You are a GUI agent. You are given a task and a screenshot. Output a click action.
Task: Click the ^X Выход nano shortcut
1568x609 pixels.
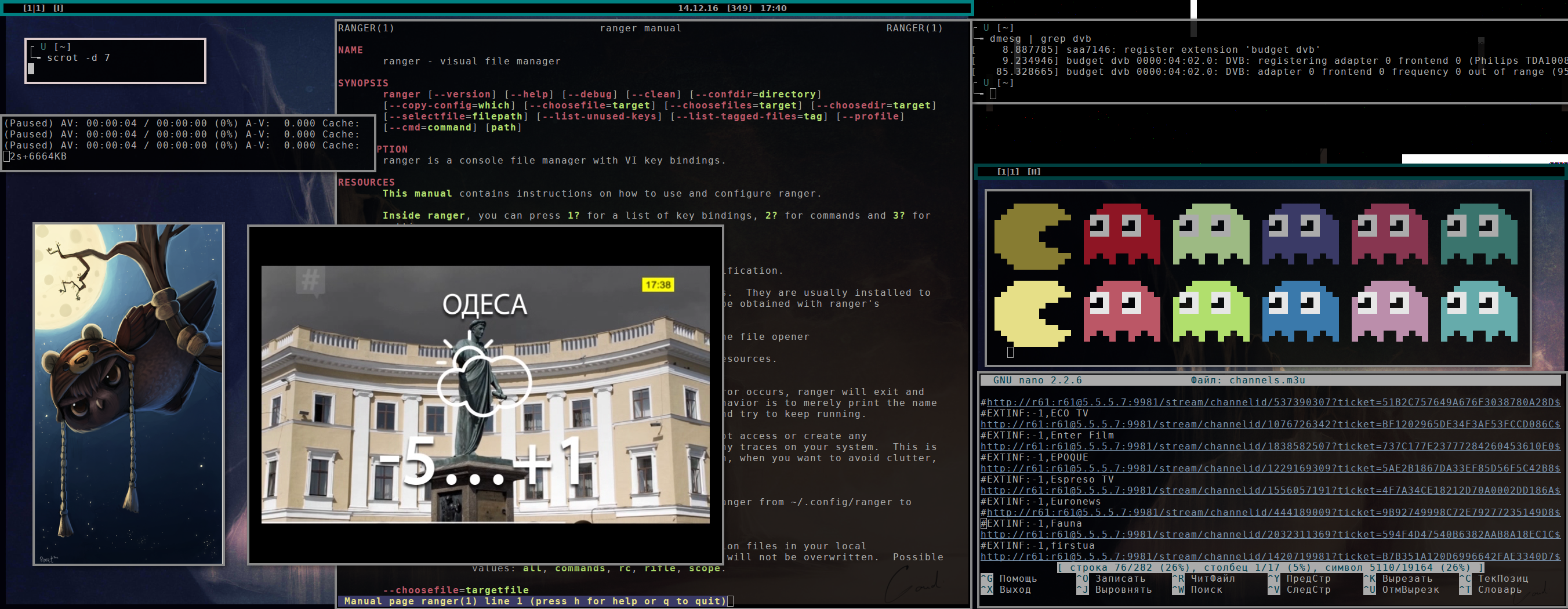click(x=1006, y=589)
